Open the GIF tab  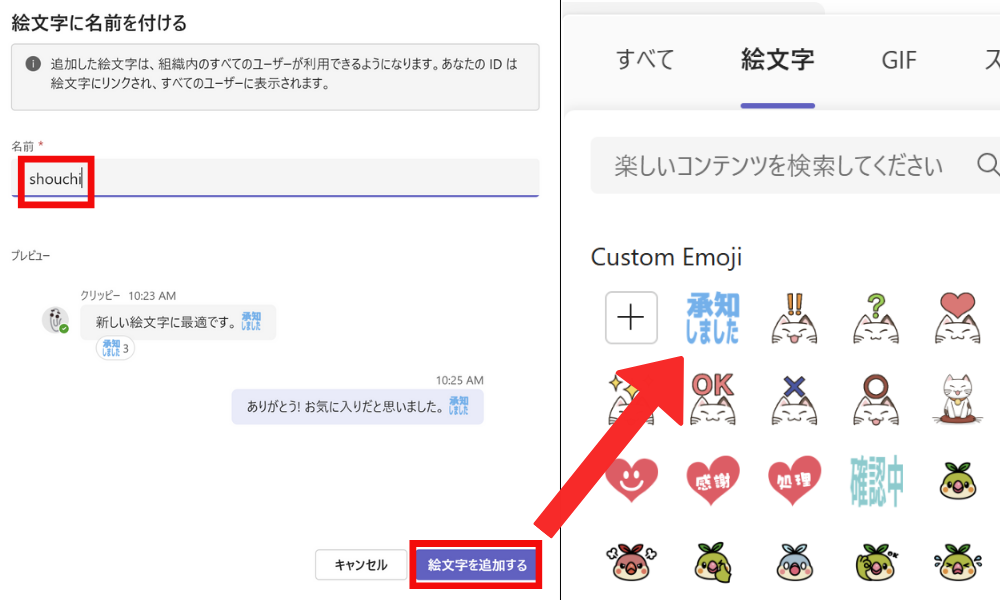(898, 60)
